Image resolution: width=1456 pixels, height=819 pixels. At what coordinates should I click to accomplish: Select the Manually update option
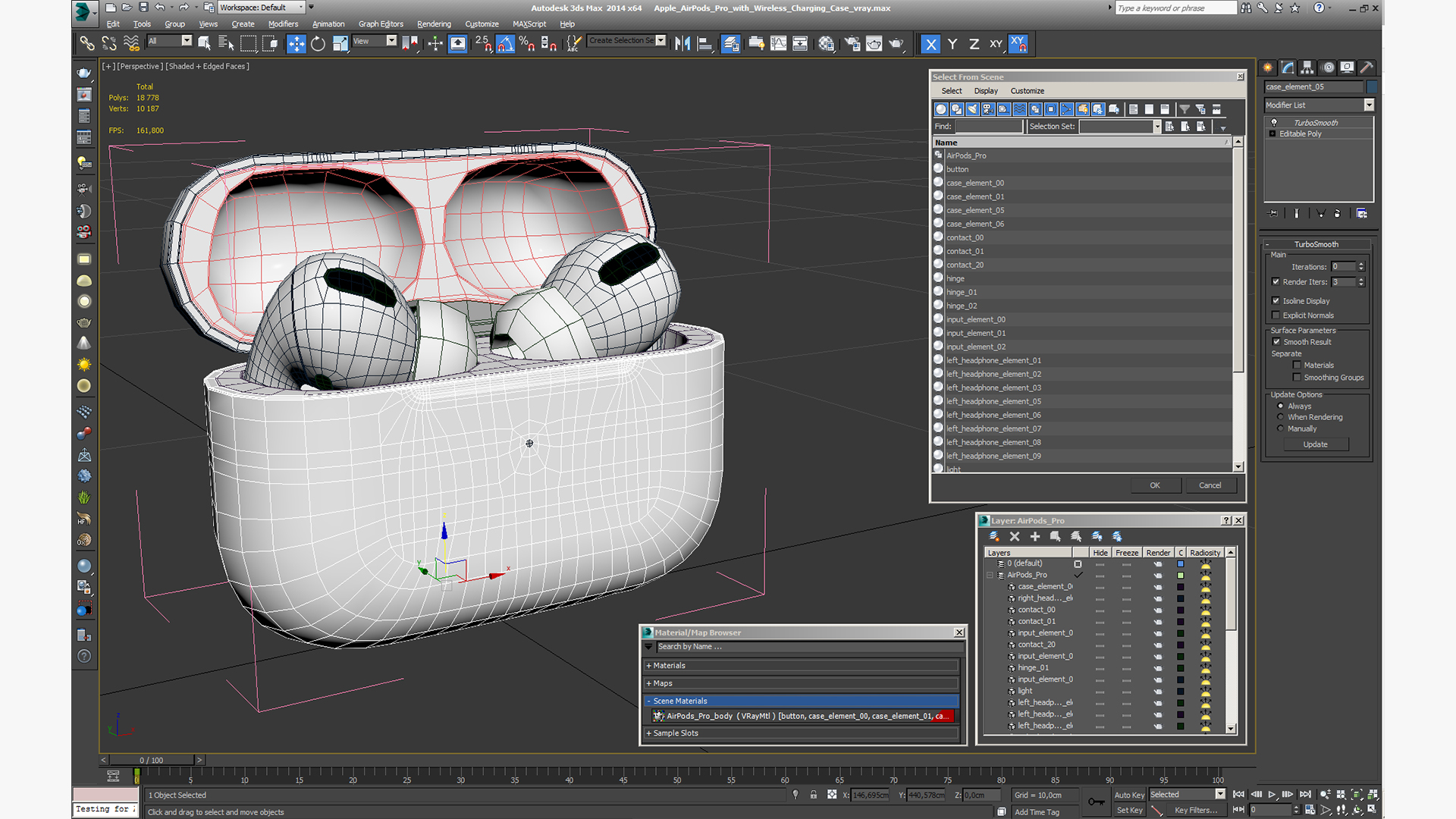coord(1281,428)
